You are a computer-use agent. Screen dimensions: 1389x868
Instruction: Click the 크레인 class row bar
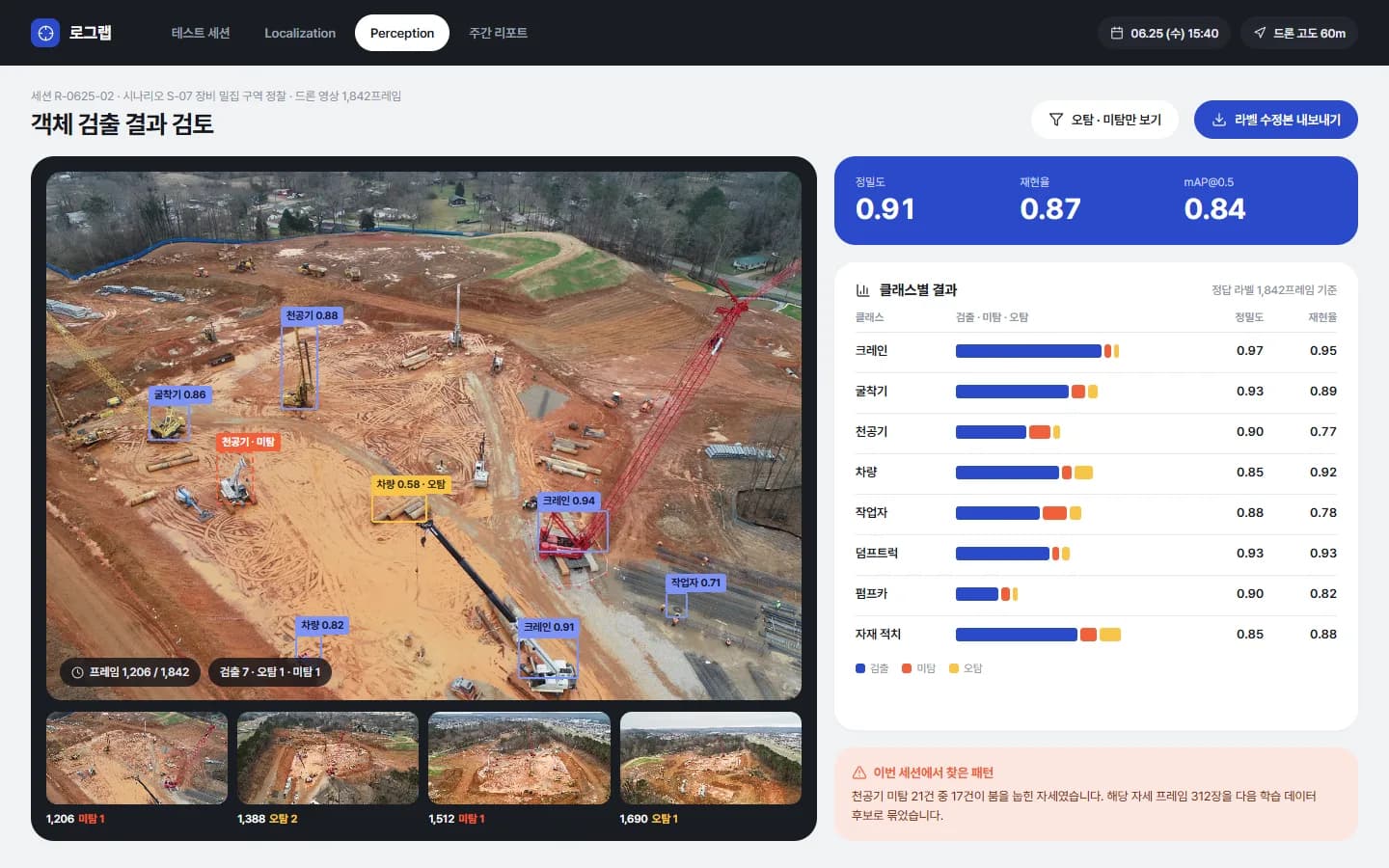1038,351
